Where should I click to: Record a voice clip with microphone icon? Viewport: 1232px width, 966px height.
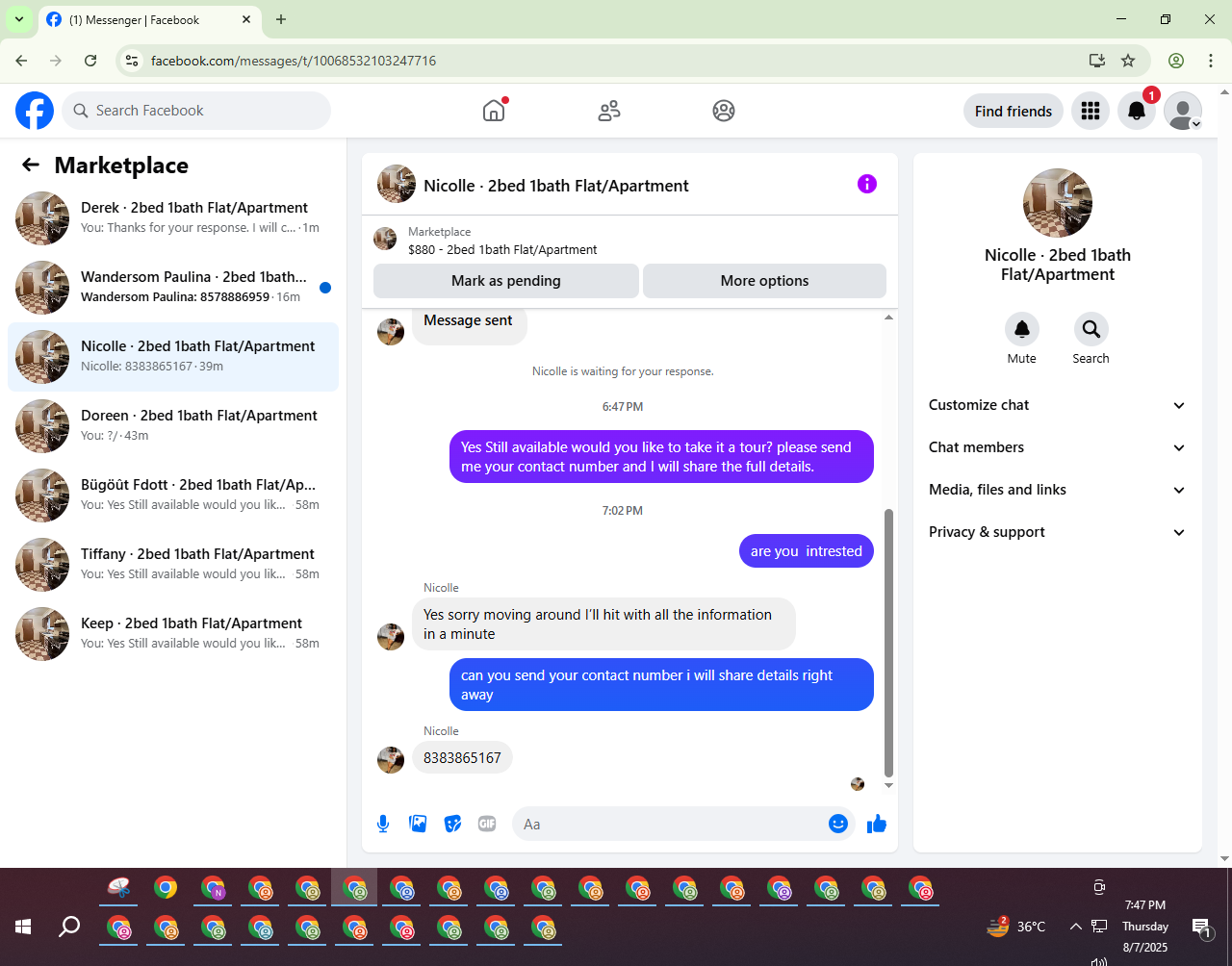[x=383, y=824]
